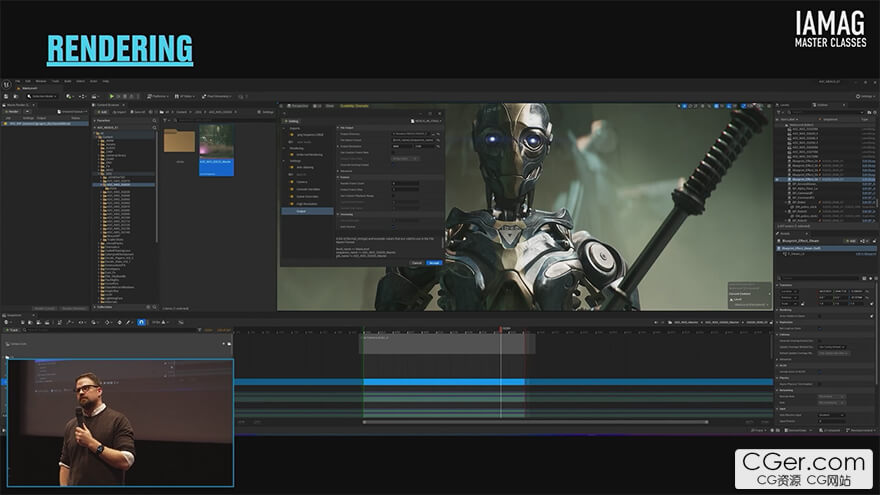The width and height of the screenshot is (880, 495).
Task: Check Use Custom Frame Rate checkbox
Action: point(393,153)
